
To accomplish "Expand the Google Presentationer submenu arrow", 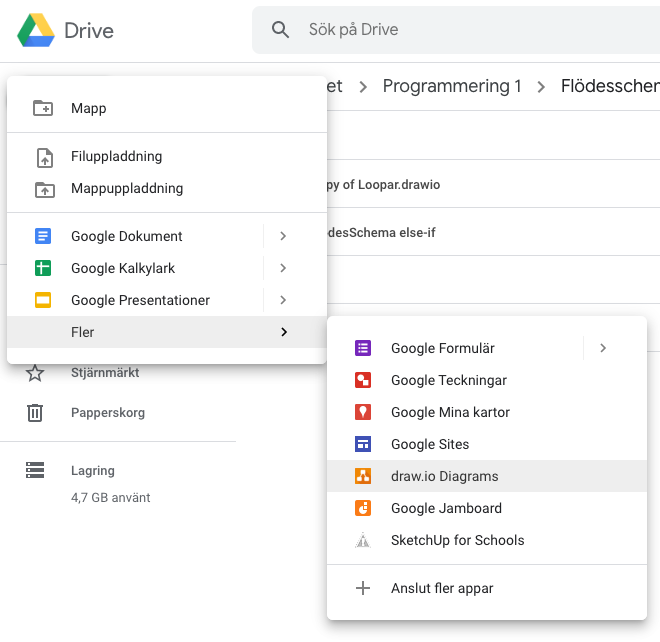I will [283, 300].
